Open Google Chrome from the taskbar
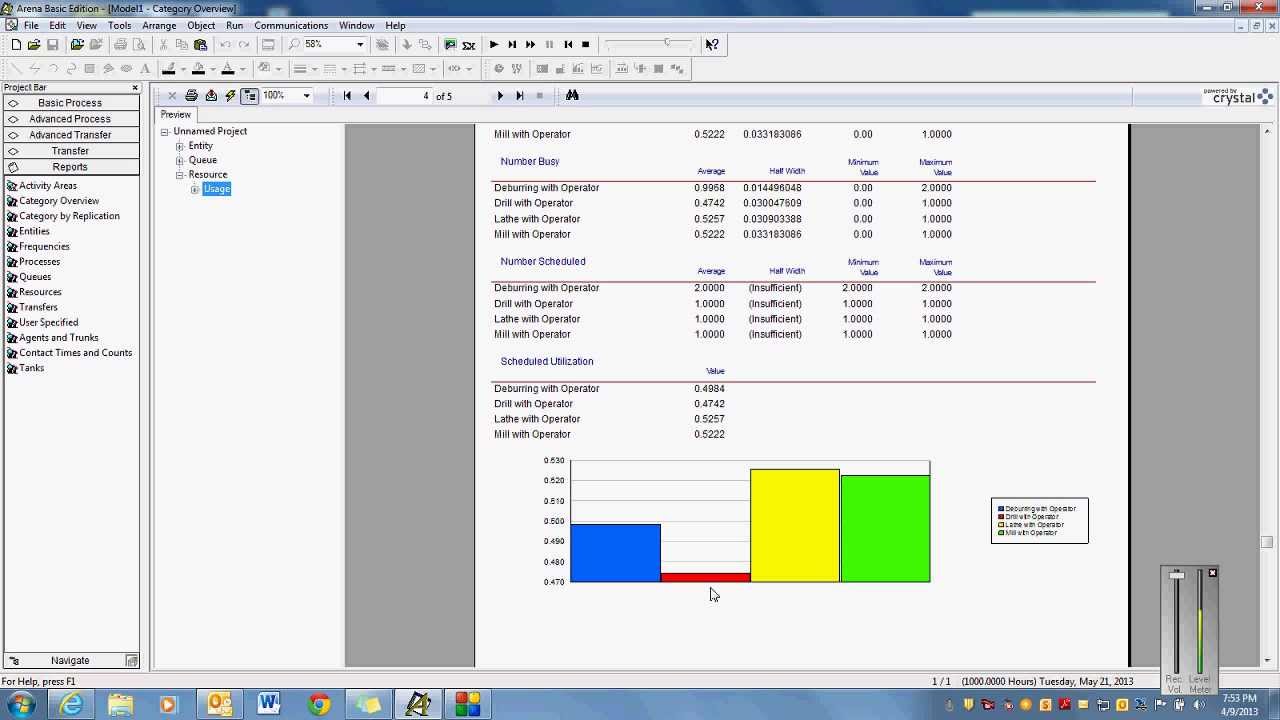This screenshot has height=720, width=1280. point(319,705)
